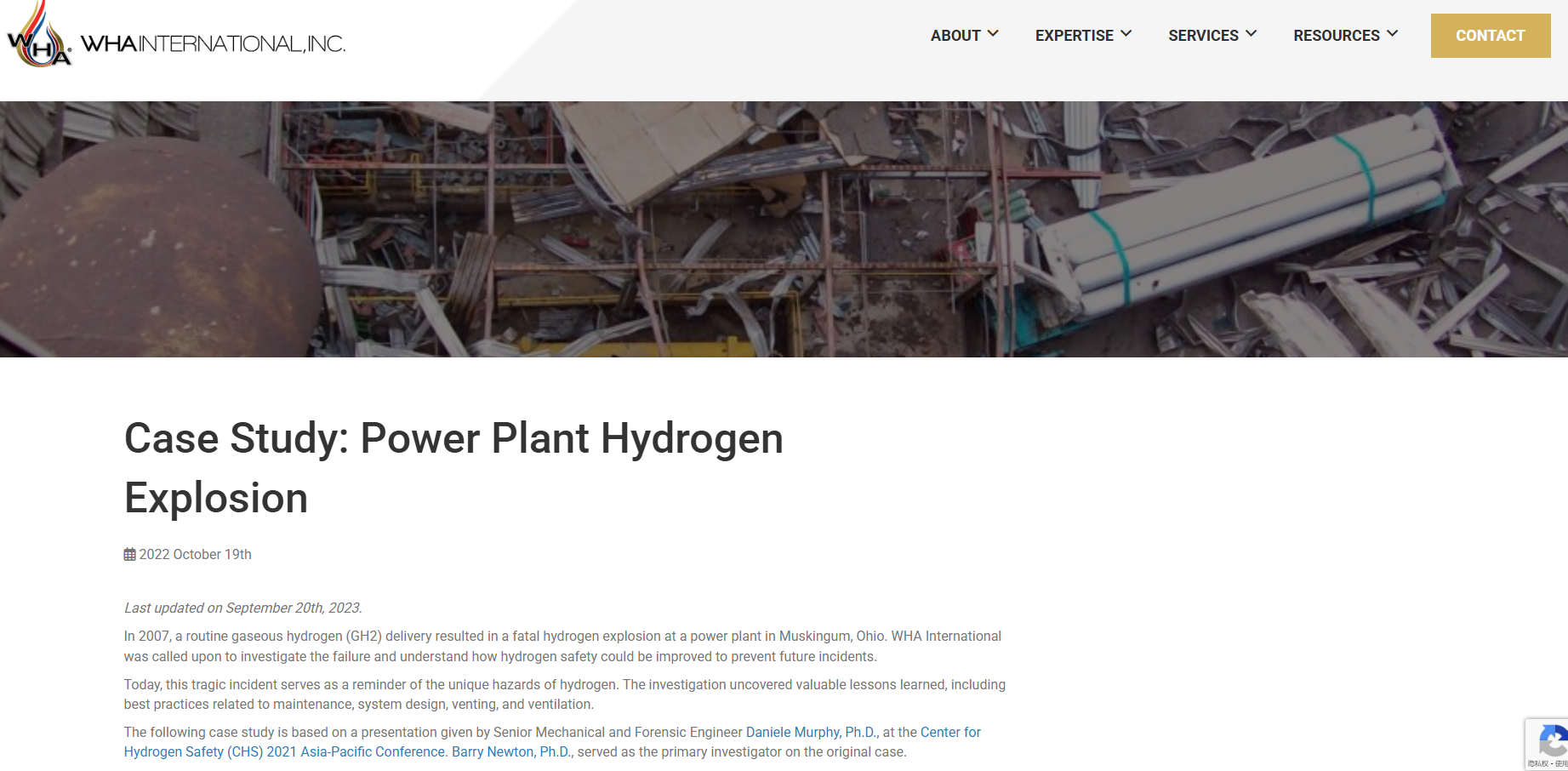The width and height of the screenshot is (1568, 771).
Task: Click the 2022 October 19th date text
Action: [x=195, y=554]
